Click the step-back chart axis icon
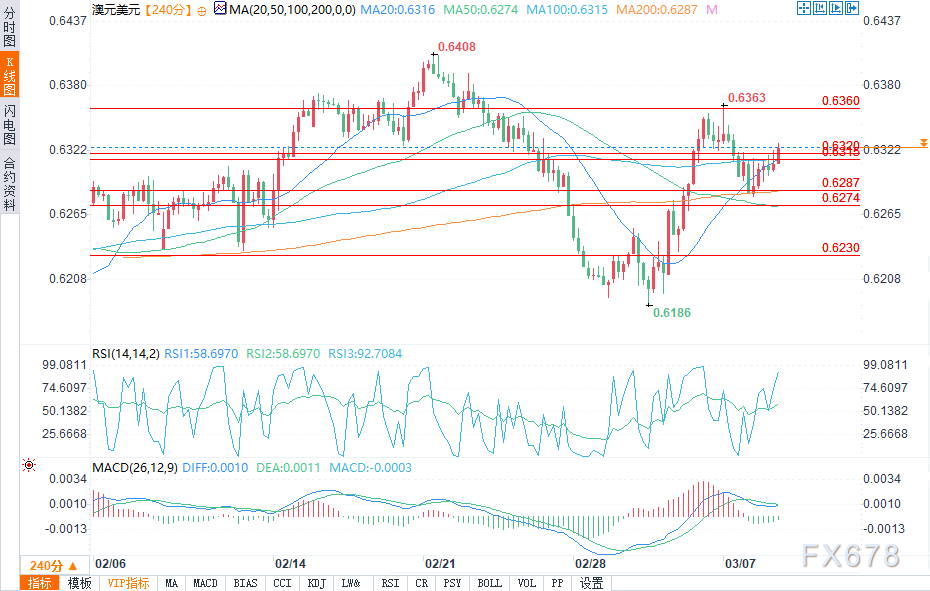930x591 pixels. [x=820, y=8]
